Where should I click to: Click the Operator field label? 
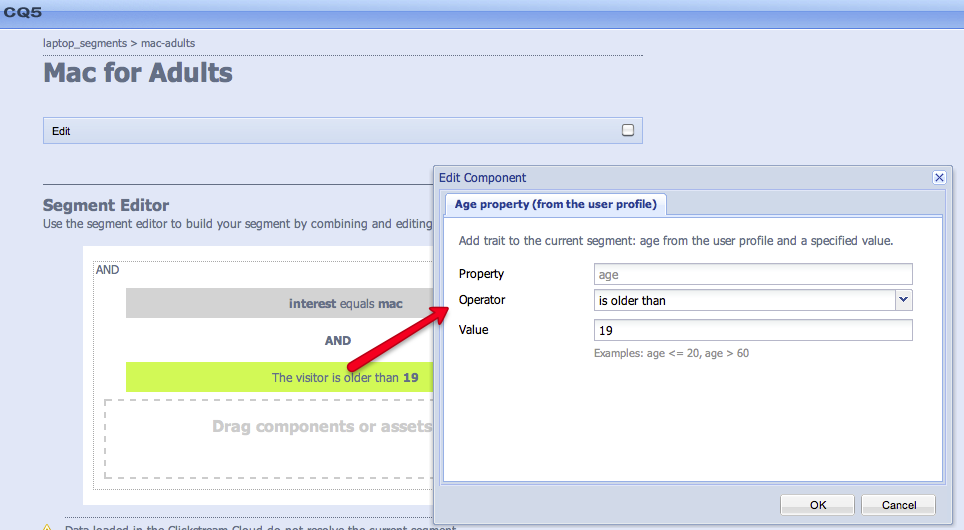click(x=482, y=299)
